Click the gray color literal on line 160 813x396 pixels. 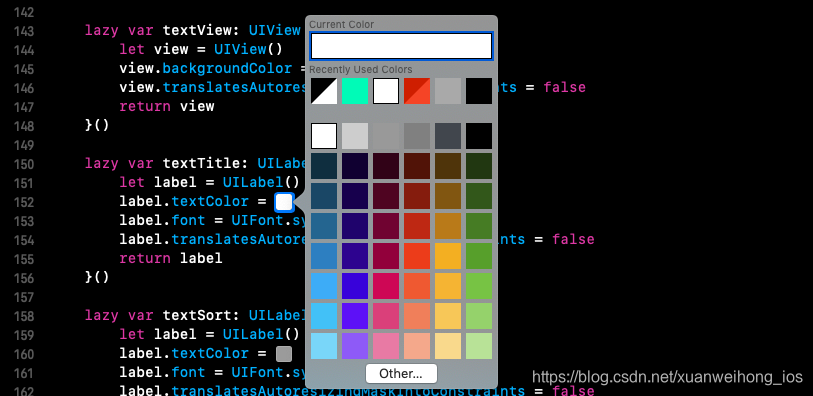284,354
